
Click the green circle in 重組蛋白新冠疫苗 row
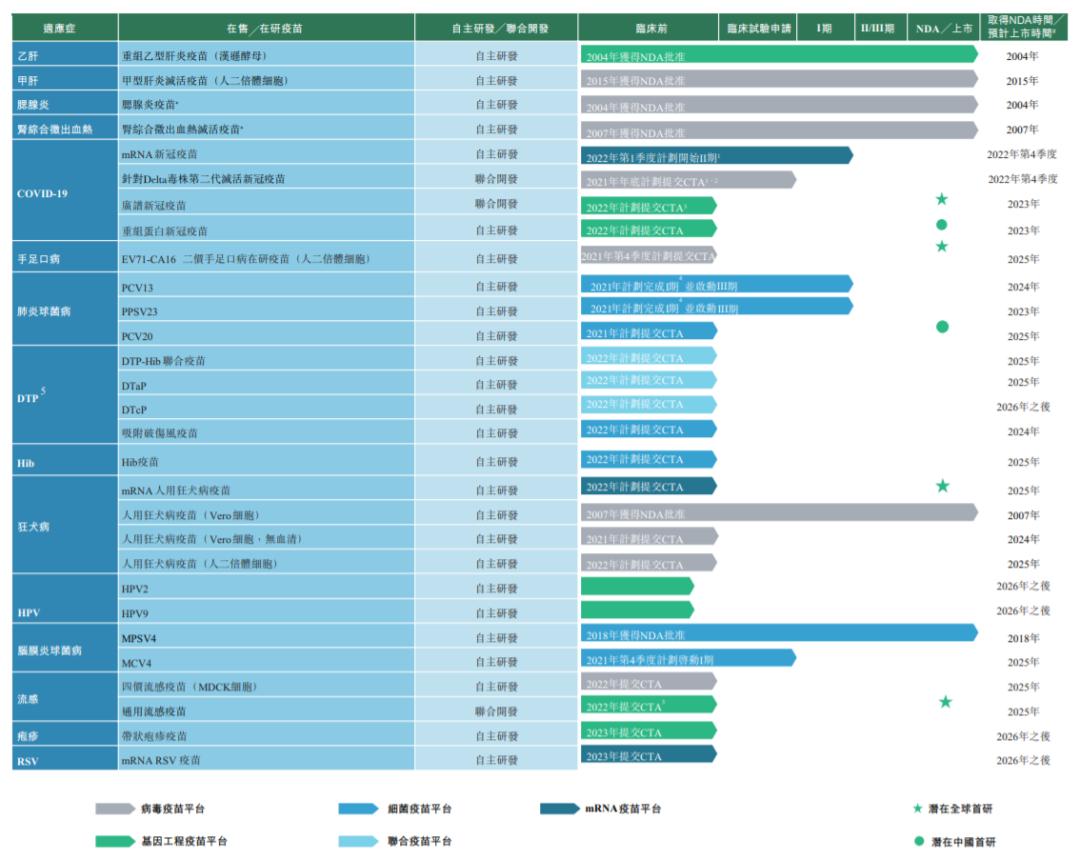pos(942,225)
